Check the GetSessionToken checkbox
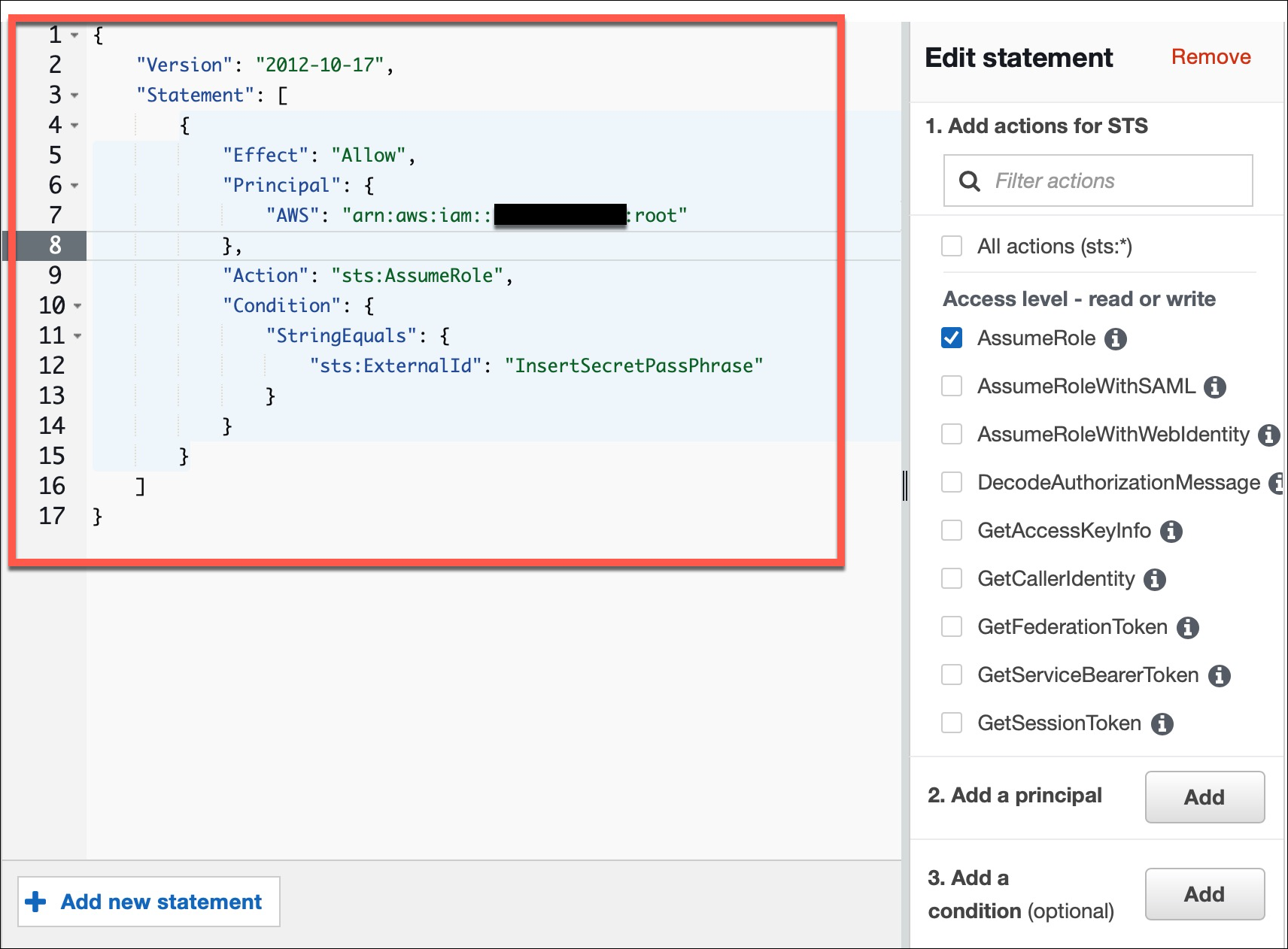The width and height of the screenshot is (1288, 949). click(952, 723)
